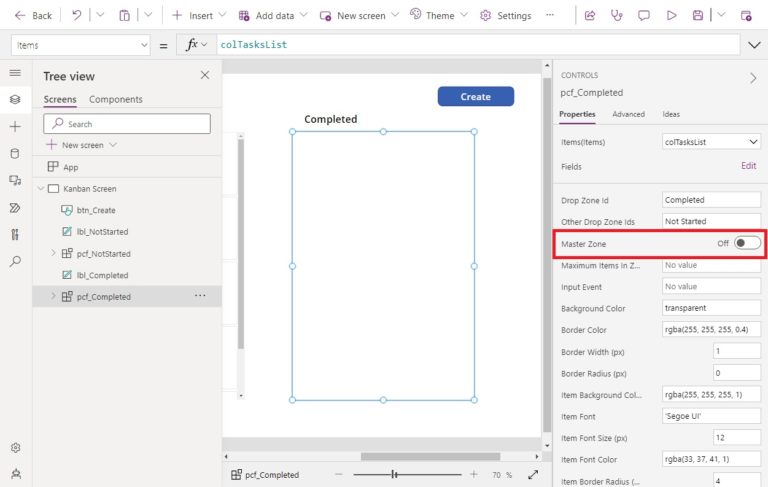The width and height of the screenshot is (768, 487).
Task: Collapse the Kanban Screen tree node
Action: click(x=40, y=189)
